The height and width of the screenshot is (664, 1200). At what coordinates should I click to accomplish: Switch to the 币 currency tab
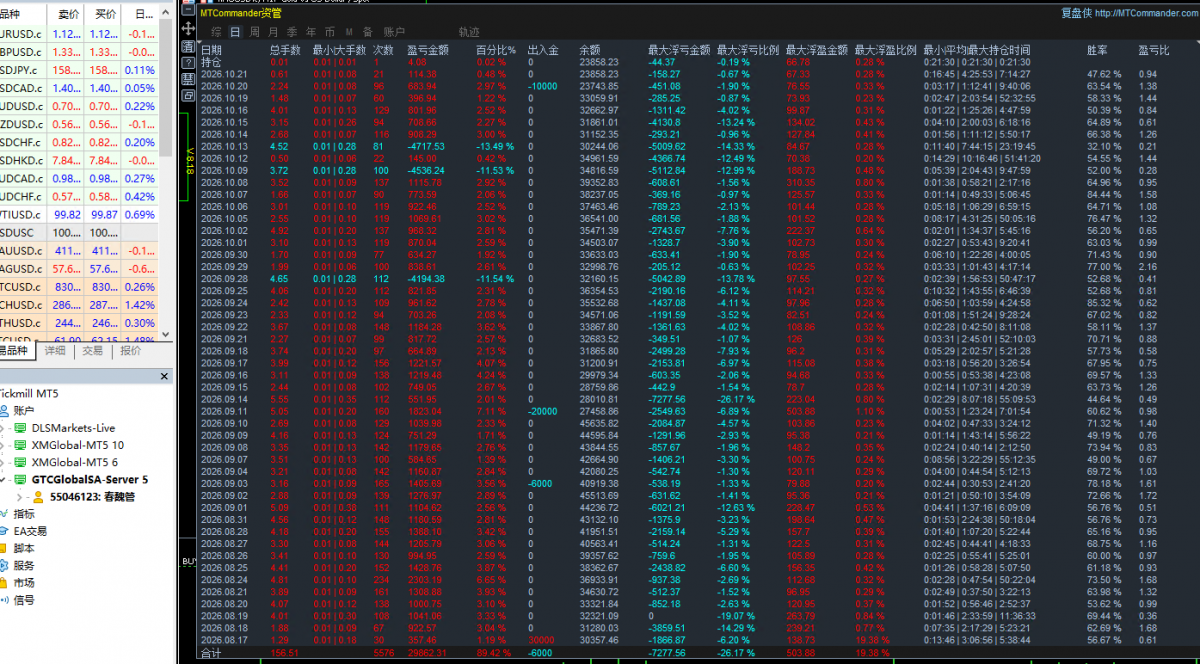(330, 32)
